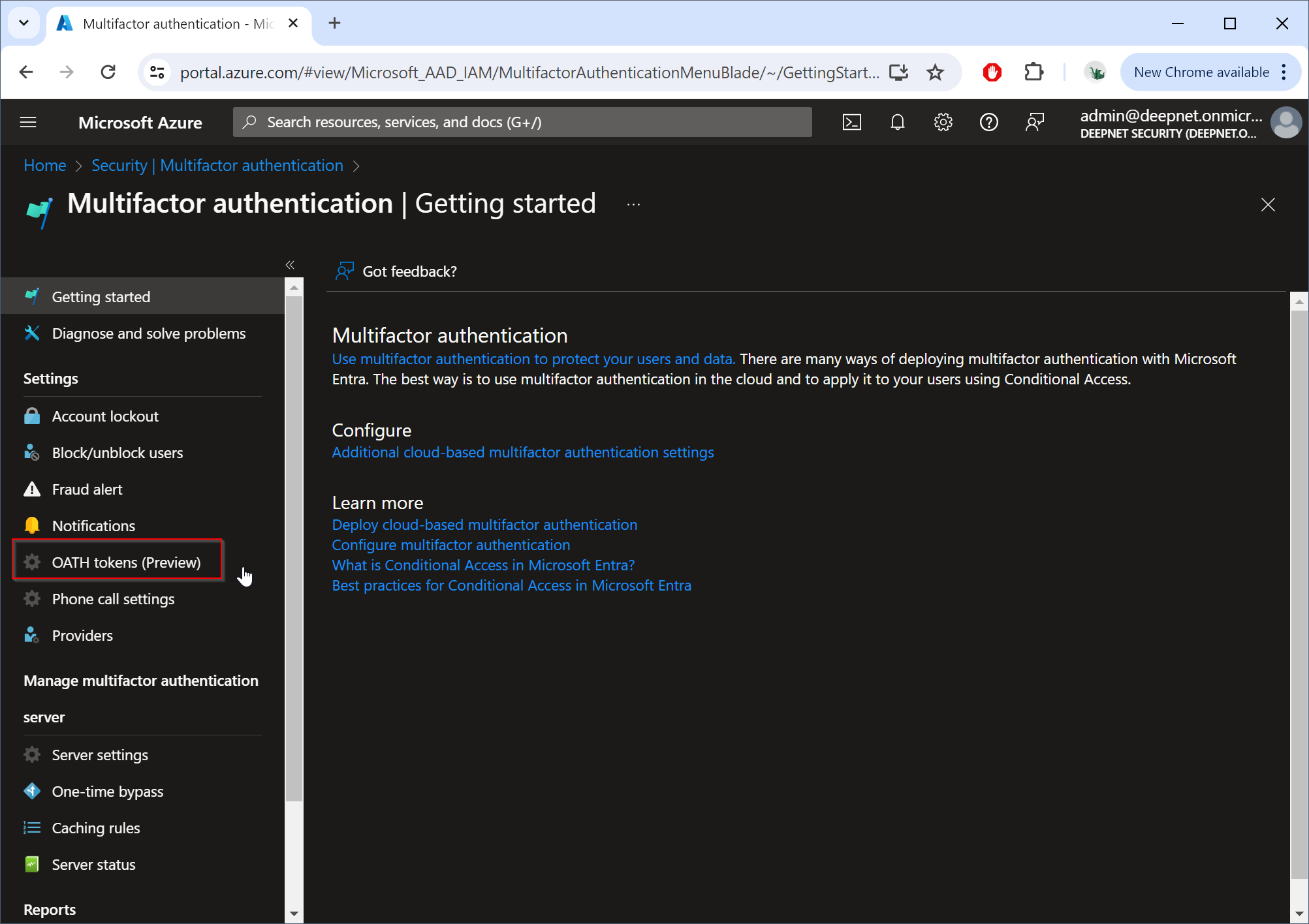Open the feedback icon in top bar

(1034, 122)
